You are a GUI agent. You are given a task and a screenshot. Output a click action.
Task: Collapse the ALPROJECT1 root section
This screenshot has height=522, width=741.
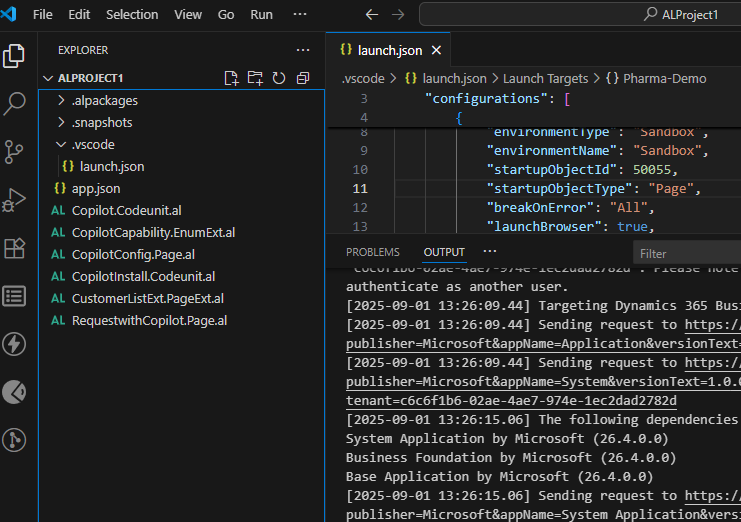(x=83, y=78)
